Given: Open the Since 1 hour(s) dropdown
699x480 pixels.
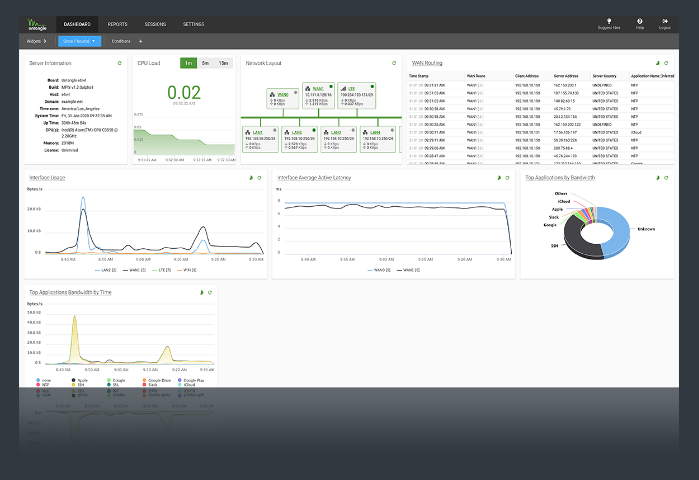Looking at the screenshot, I should [79, 41].
